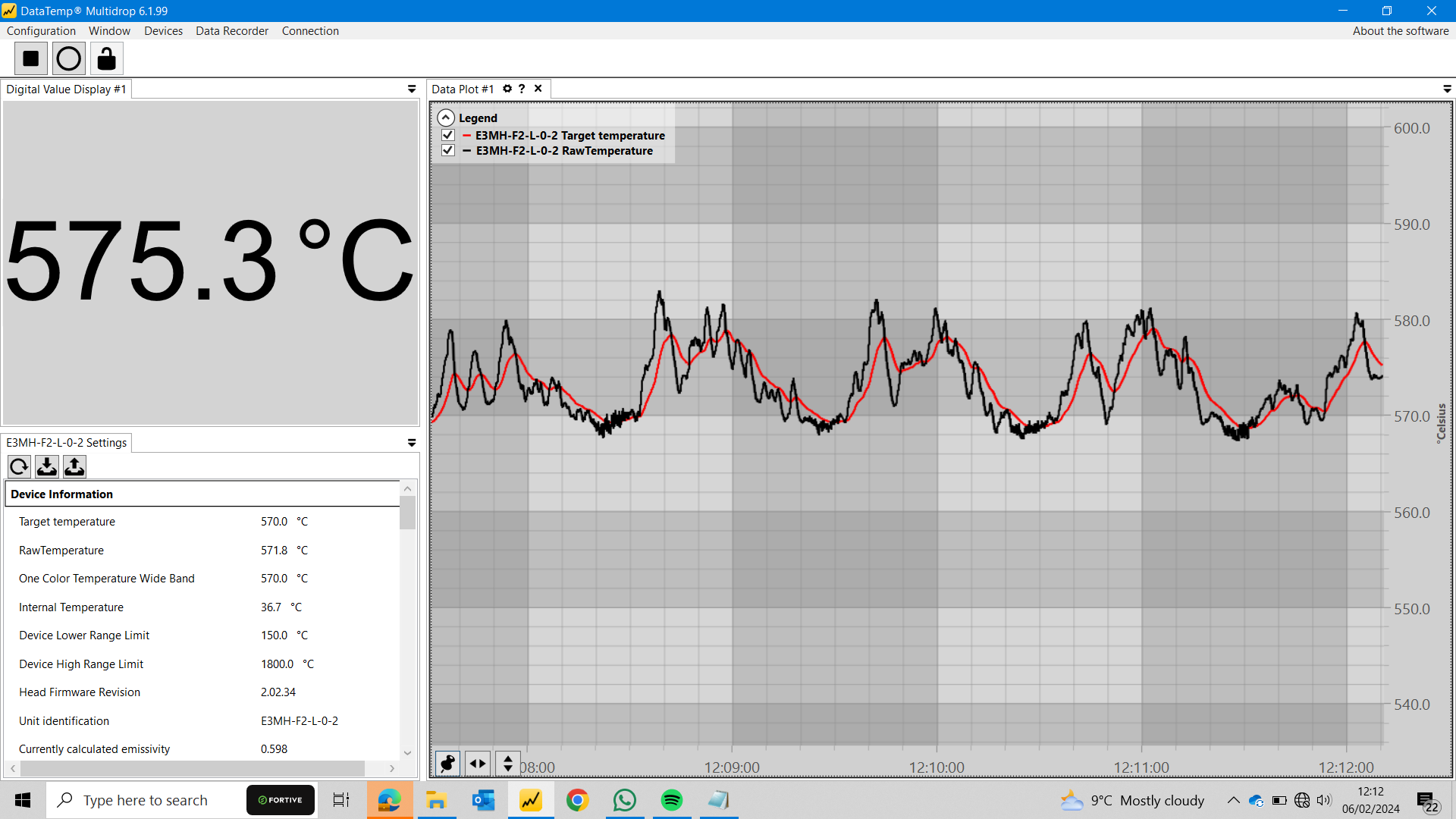1456x819 pixels.
Task: Click the circle record icon in toolbar
Action: (68, 58)
